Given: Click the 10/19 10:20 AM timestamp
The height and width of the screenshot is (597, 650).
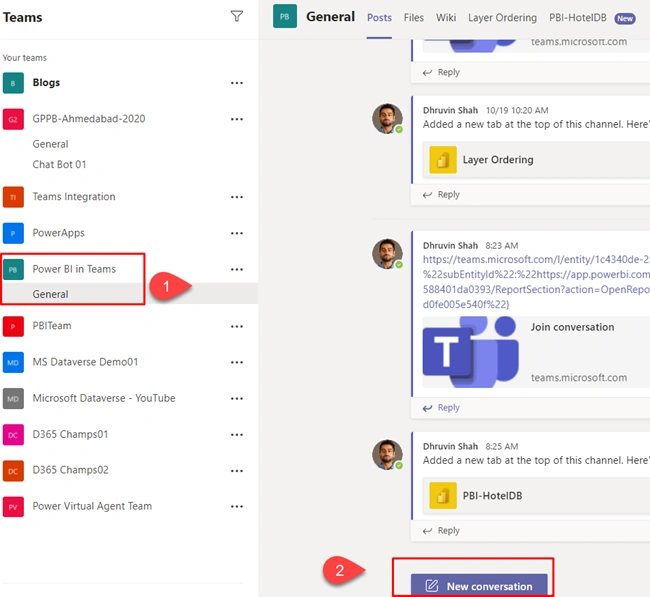Looking at the screenshot, I should pos(517,110).
